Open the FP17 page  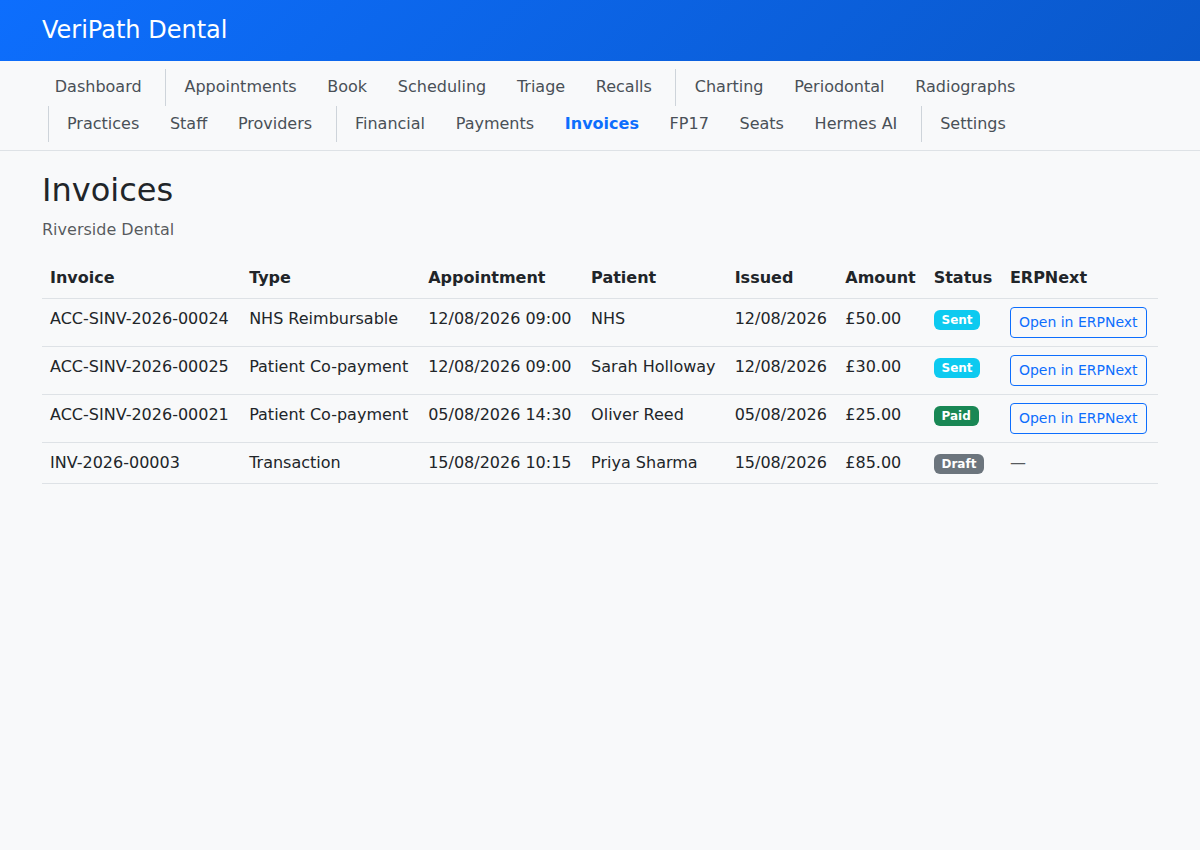pyautogui.click(x=689, y=124)
